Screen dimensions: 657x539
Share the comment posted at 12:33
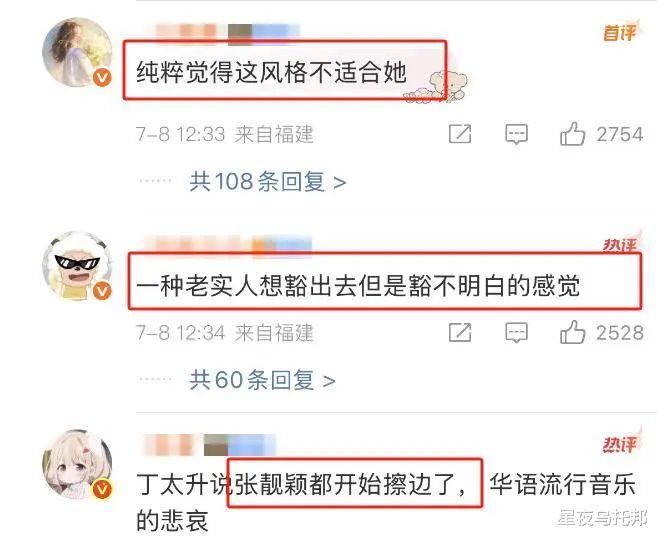pyautogui.click(x=460, y=134)
